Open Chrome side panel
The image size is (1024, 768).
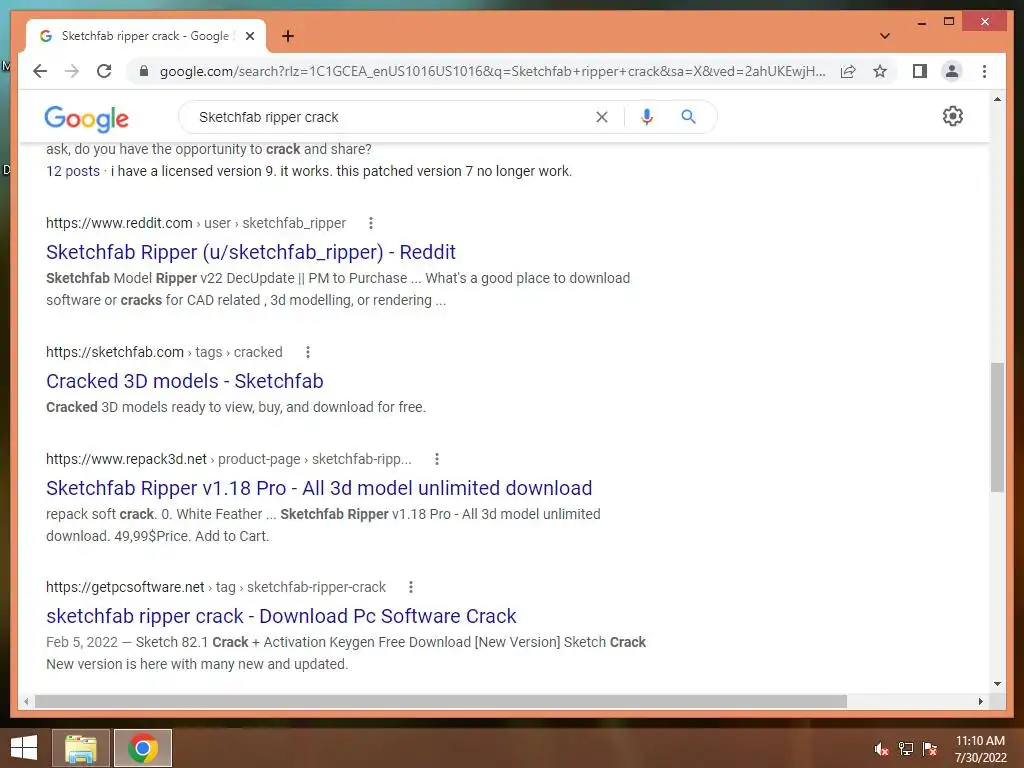tap(920, 71)
